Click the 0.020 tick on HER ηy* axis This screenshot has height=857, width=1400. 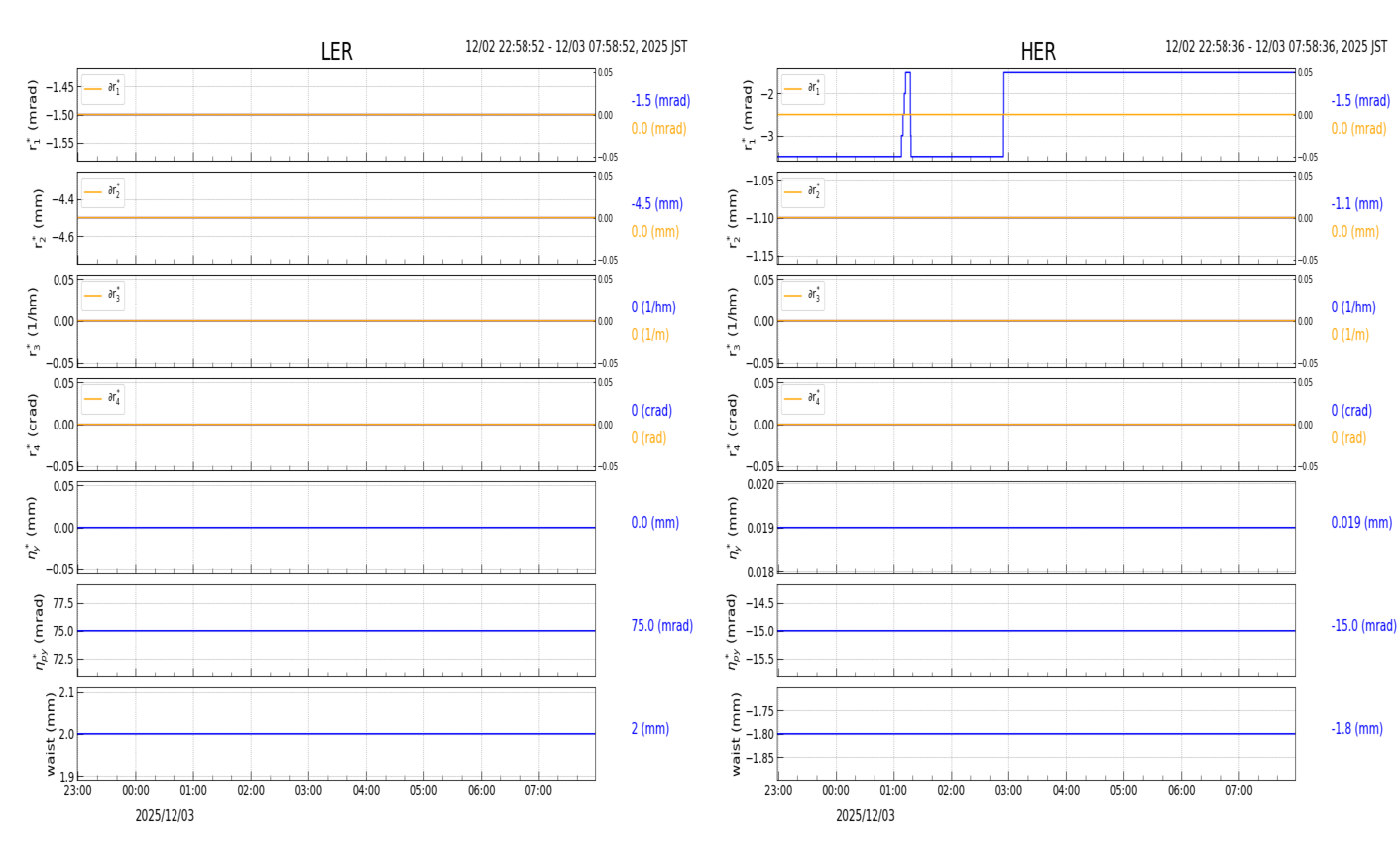tap(759, 485)
